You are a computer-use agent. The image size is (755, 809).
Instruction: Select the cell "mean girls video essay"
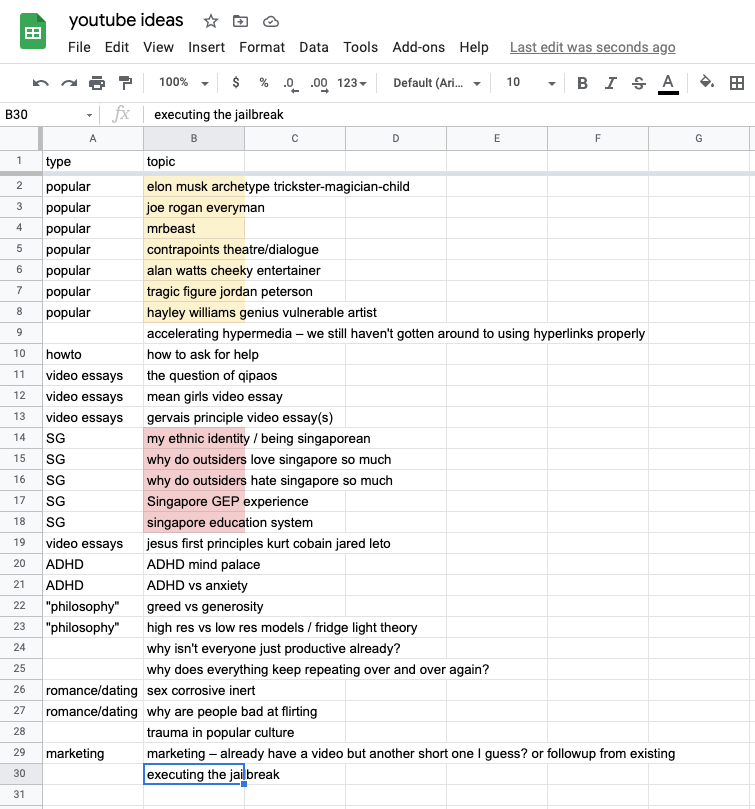(x=194, y=396)
